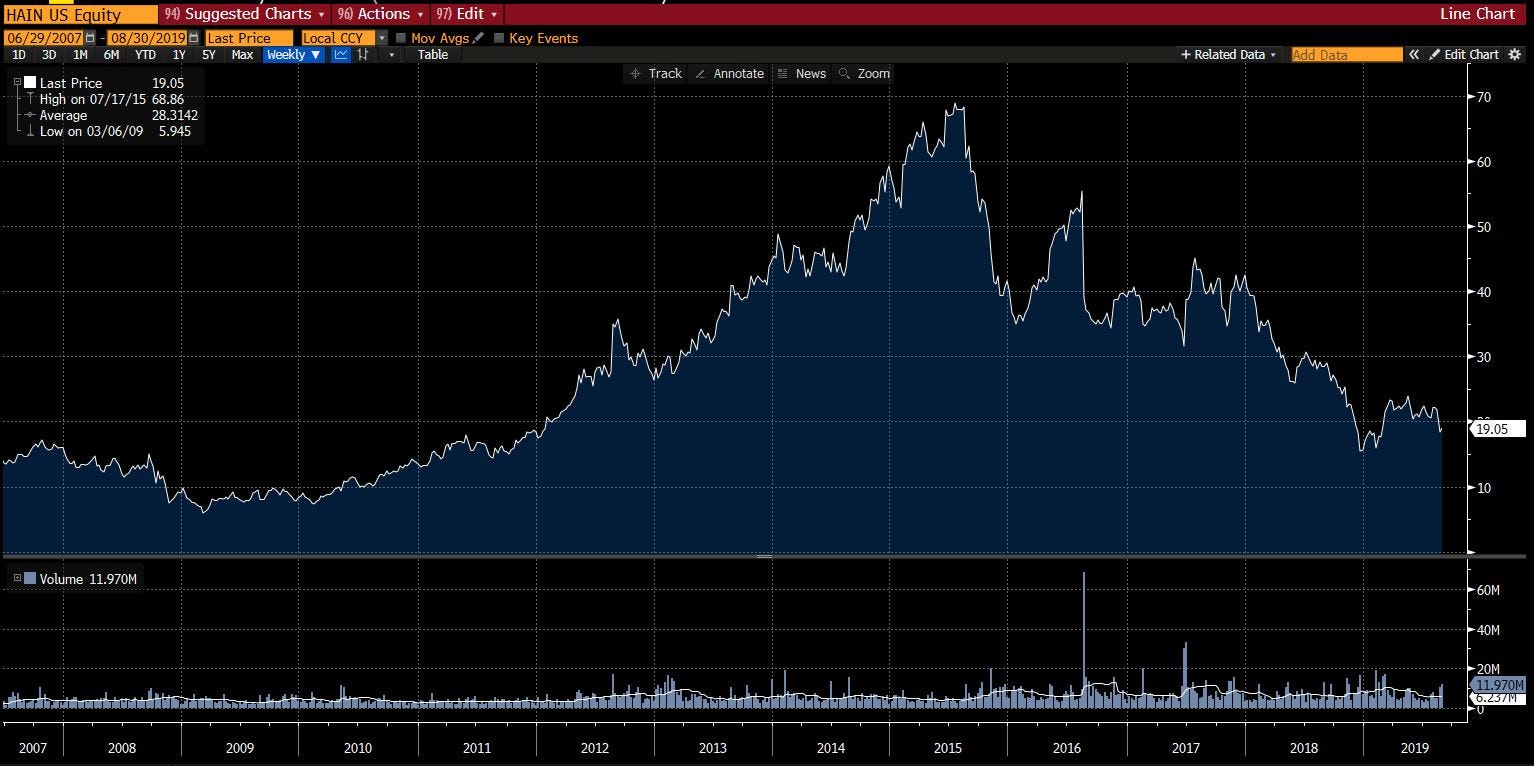Select the 5Y time range
Image resolution: width=1534 pixels, height=766 pixels.
tap(209, 55)
